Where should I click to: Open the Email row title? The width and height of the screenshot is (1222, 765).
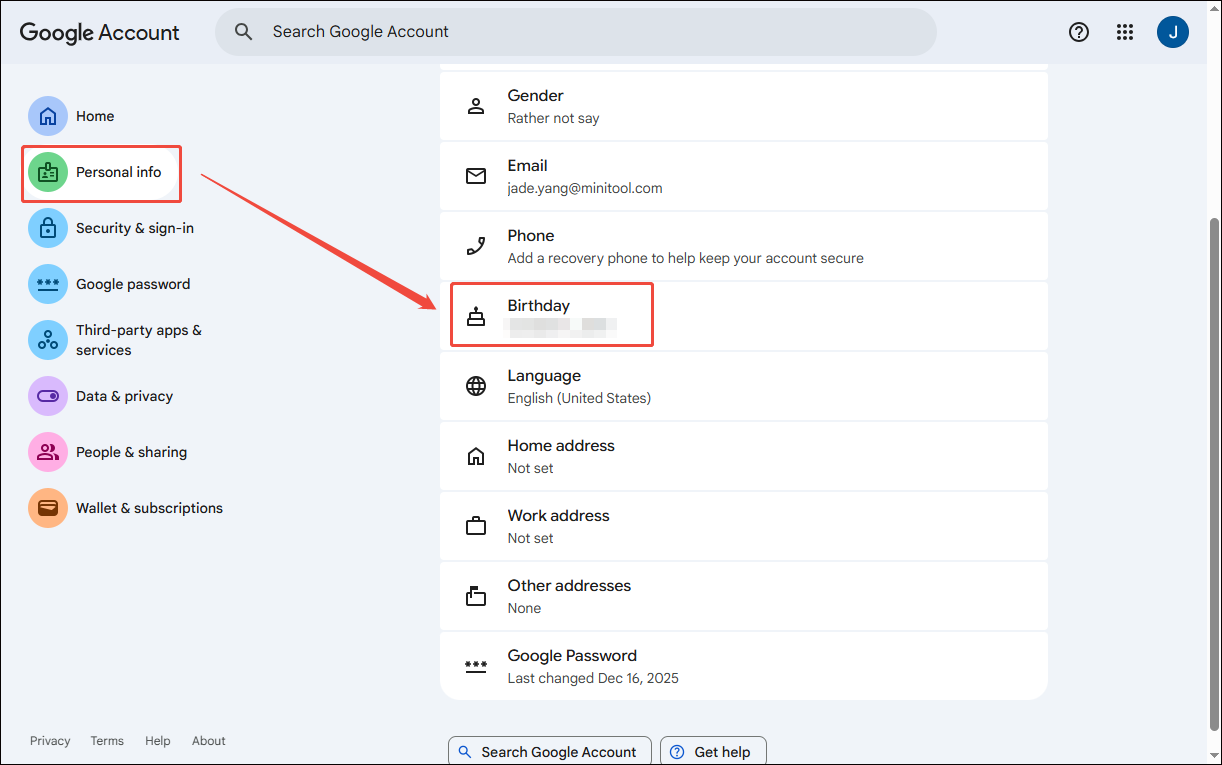(527, 166)
